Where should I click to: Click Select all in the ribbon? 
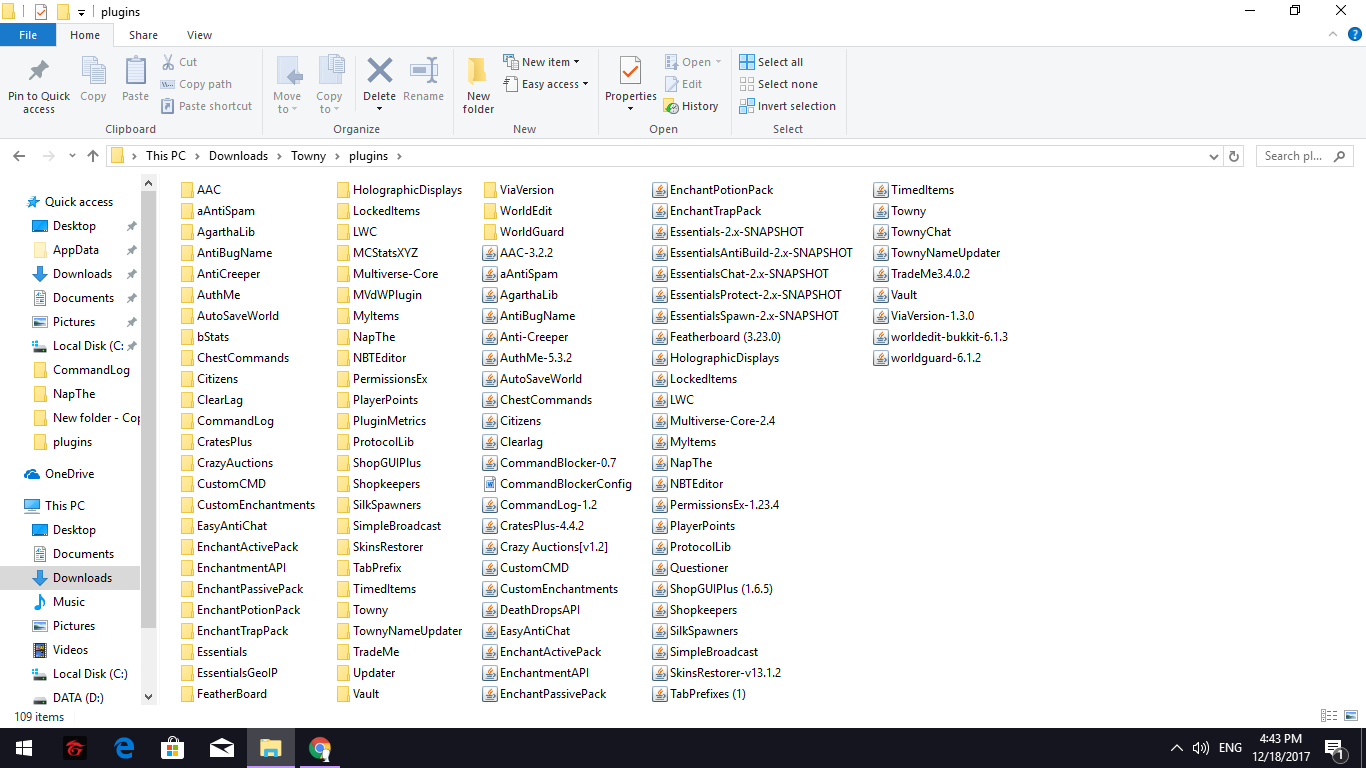(771, 62)
